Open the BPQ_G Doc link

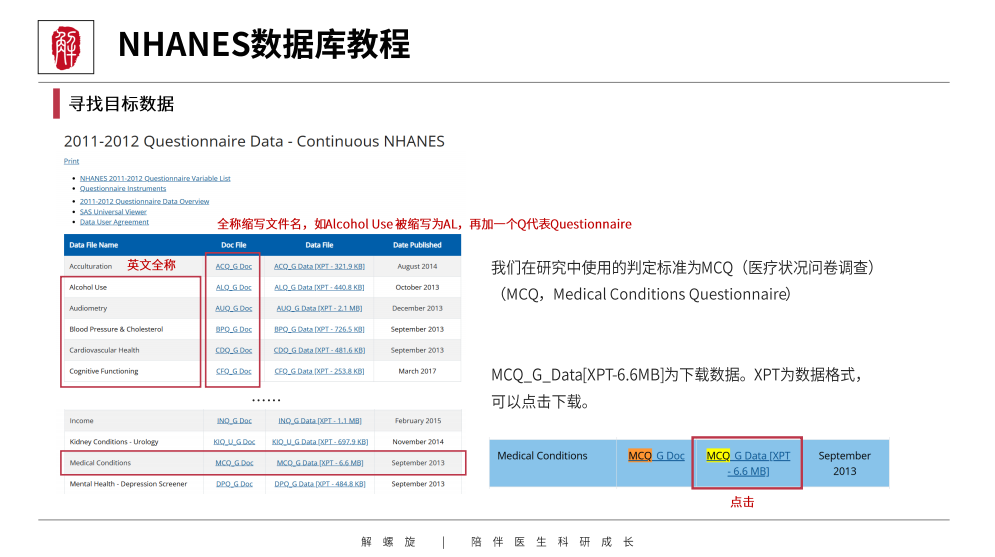coord(234,329)
